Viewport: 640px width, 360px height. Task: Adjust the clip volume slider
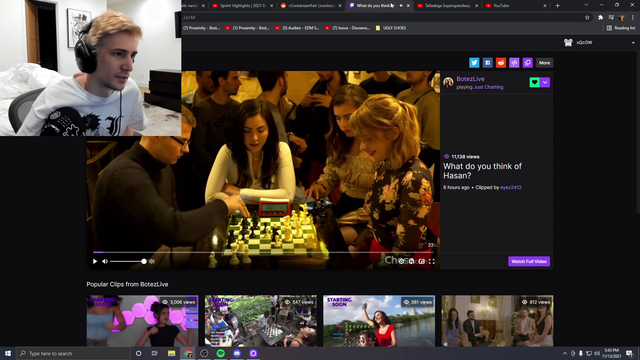[x=128, y=261]
